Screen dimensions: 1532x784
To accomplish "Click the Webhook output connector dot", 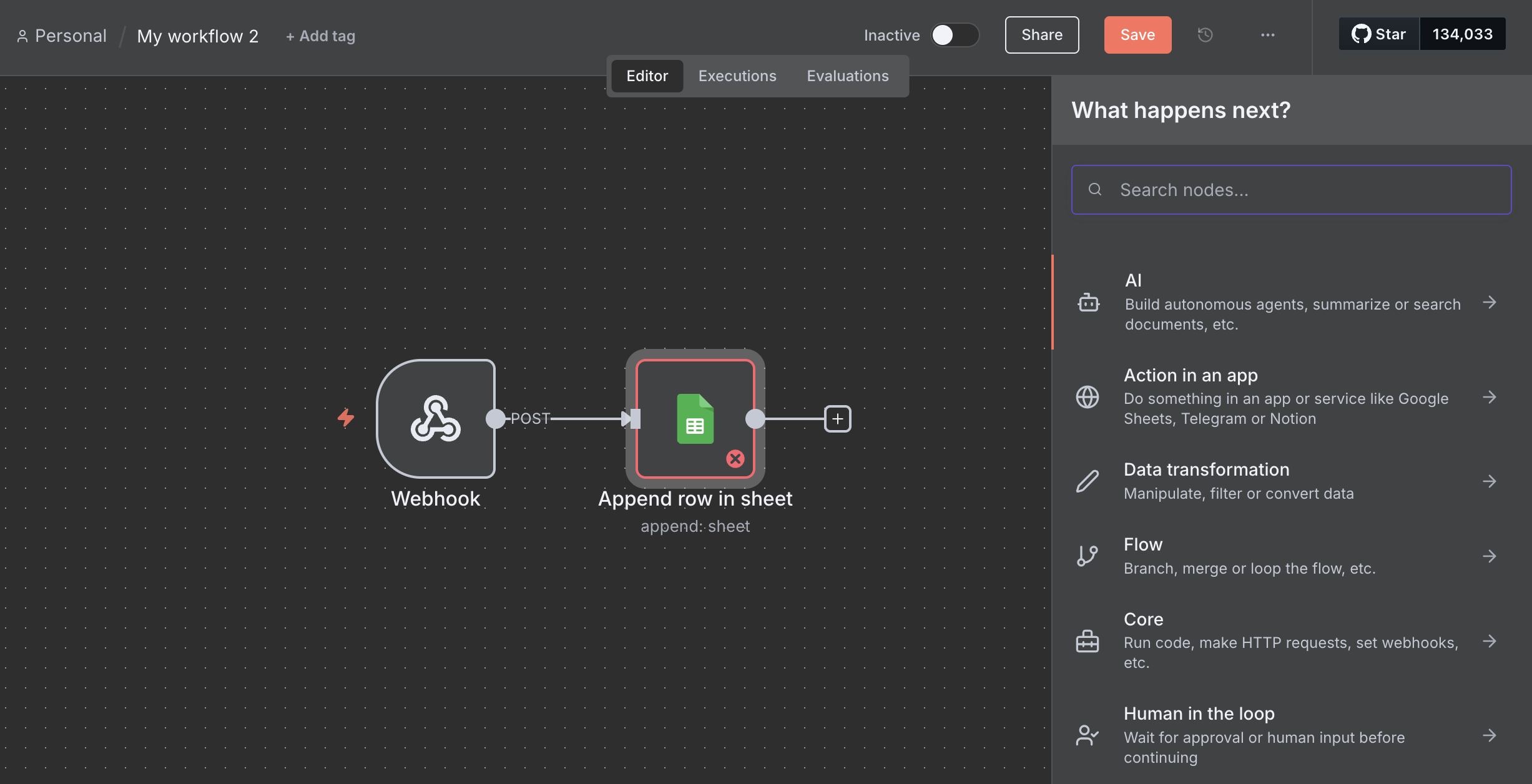I will click(x=495, y=419).
